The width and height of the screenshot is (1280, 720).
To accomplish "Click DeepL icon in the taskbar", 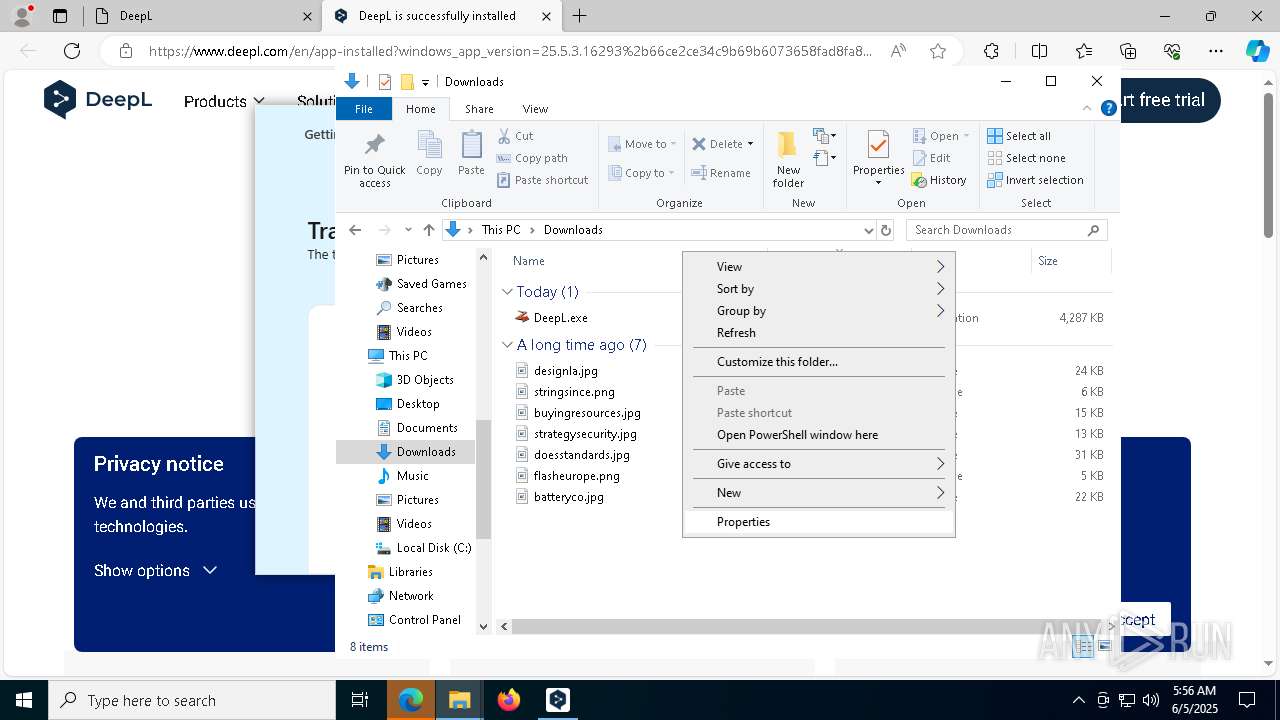I will click(x=558, y=700).
